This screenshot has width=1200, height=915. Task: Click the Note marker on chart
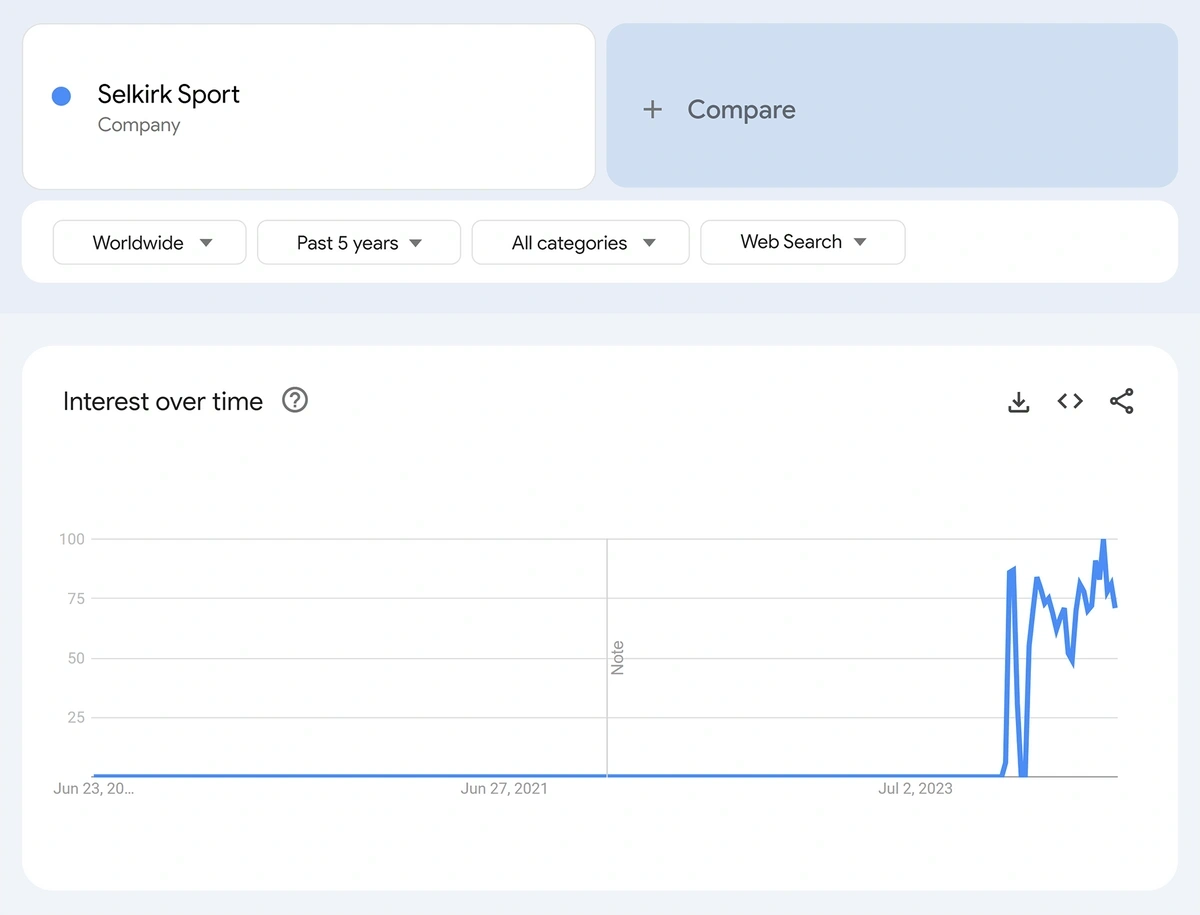tap(617, 658)
